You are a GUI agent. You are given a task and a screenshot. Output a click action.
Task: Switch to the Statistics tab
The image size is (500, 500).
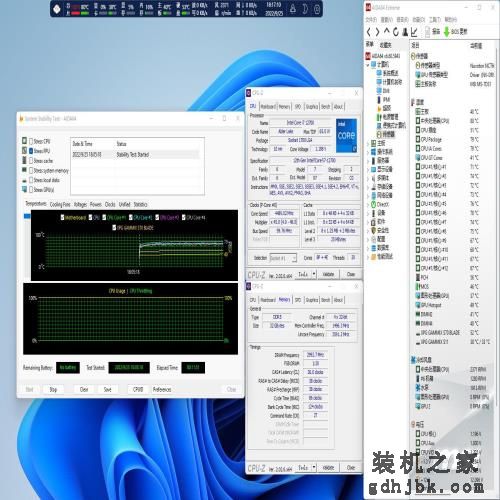[140, 204]
